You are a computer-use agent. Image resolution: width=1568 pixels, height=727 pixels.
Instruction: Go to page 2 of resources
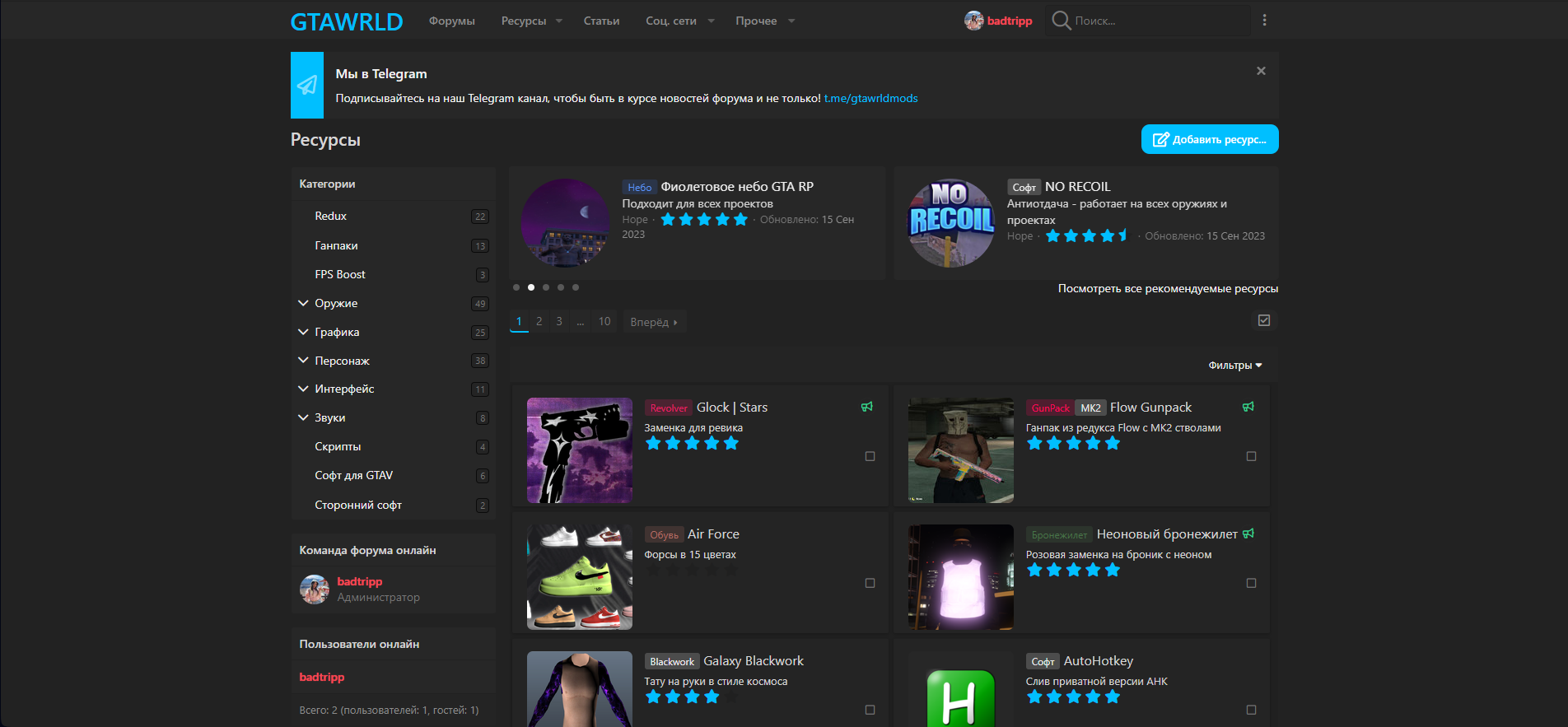(539, 321)
